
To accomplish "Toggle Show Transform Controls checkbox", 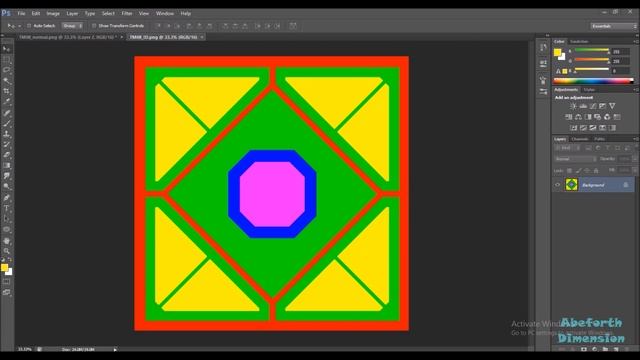I will click(94, 26).
